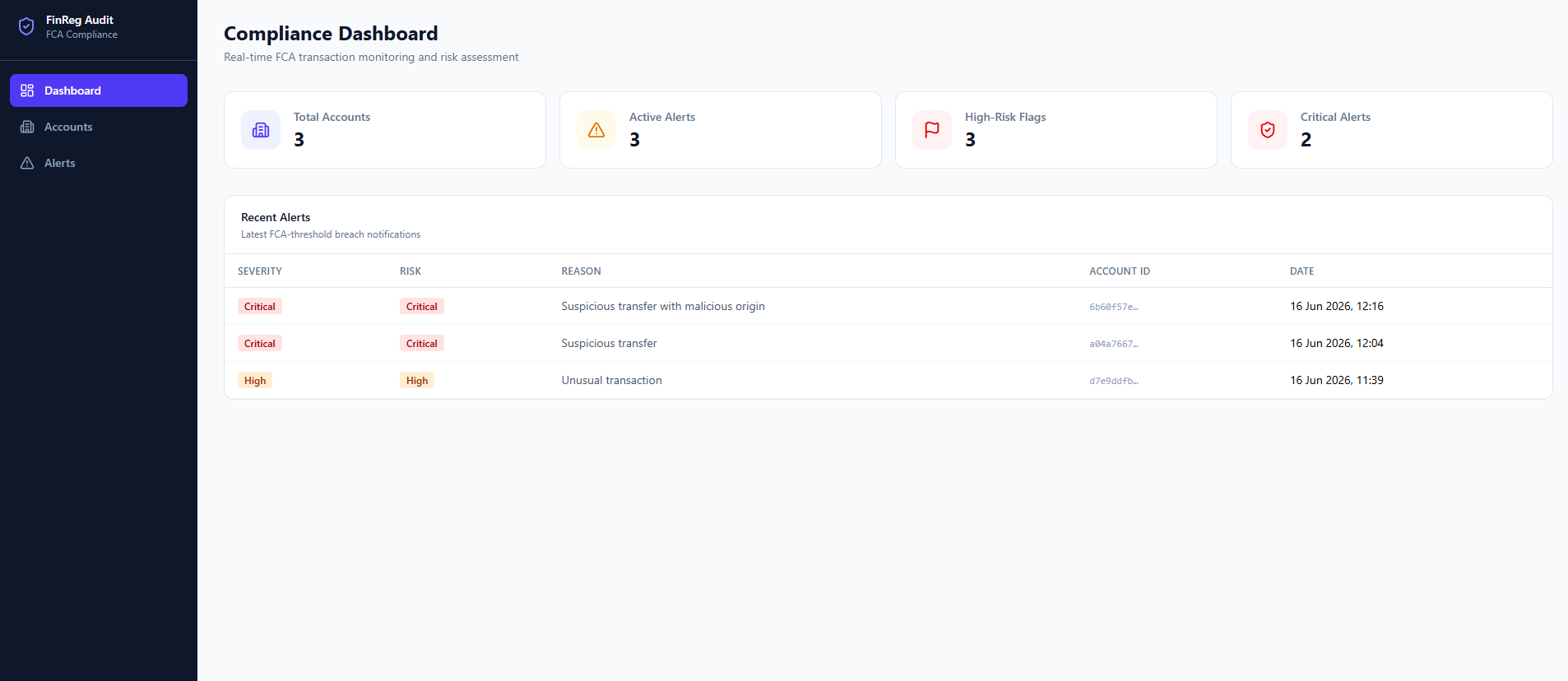Click the Active Alerts warning triangle icon
The image size is (1568, 681).
pos(596,130)
